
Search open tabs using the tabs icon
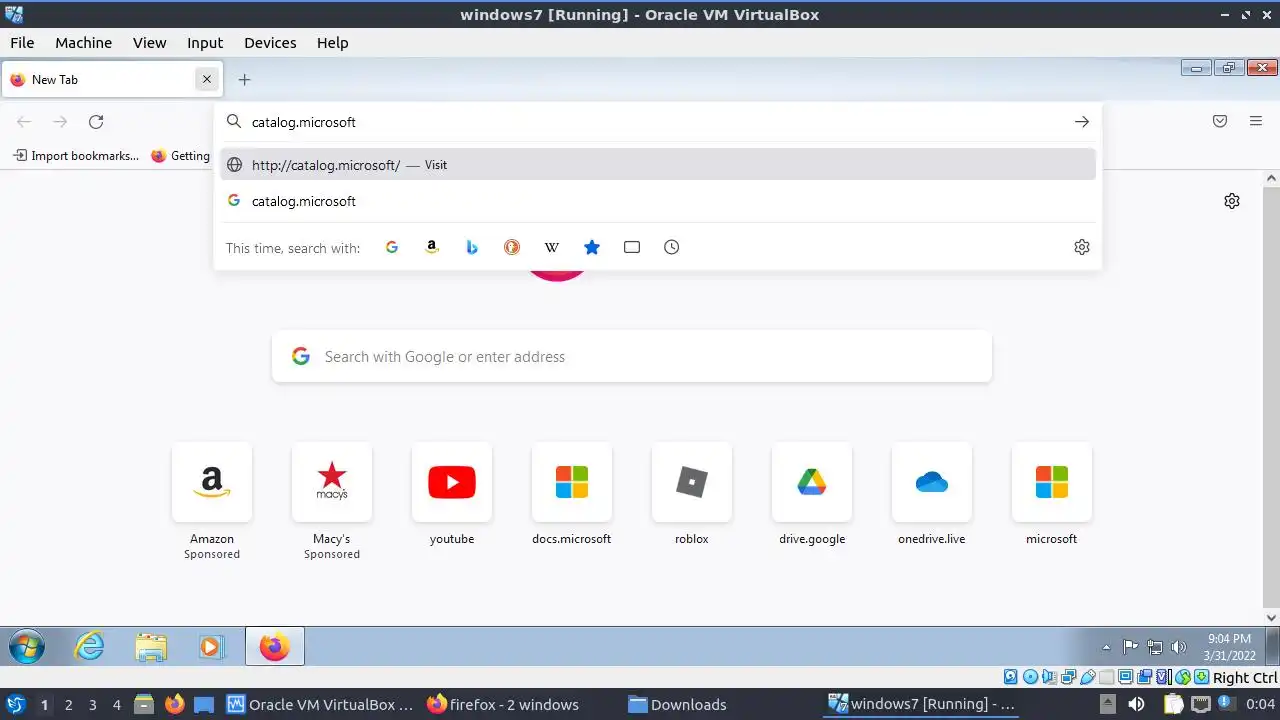632,247
